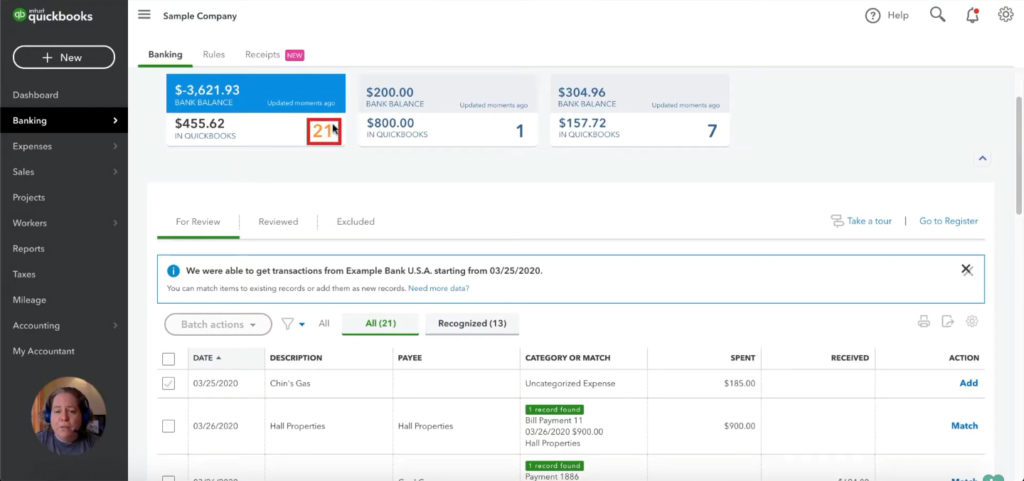Check the Chin's Gas row checkbox
Viewport: 1024px width, 481px height.
click(168, 384)
